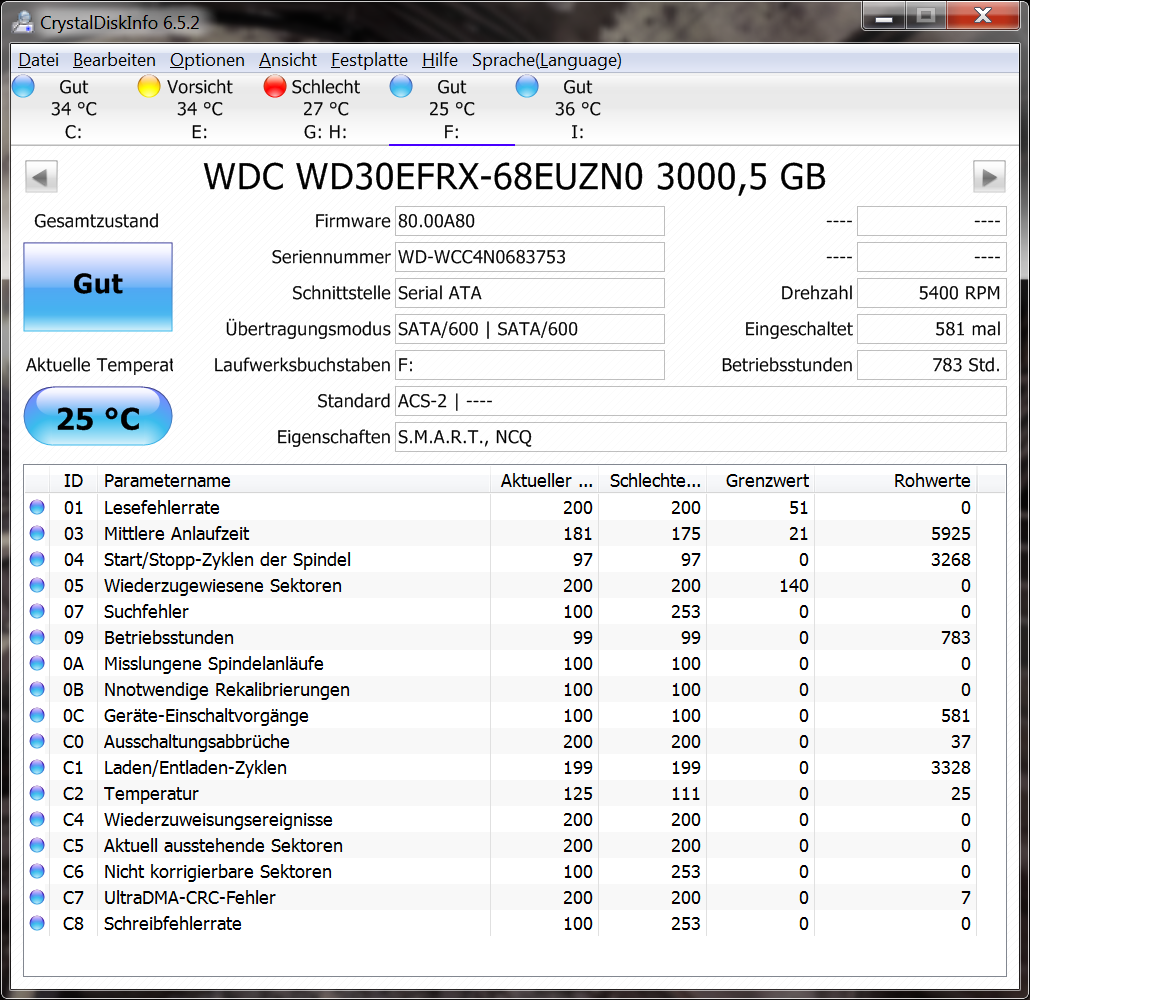Open the Optionen menu

[x=207, y=60]
